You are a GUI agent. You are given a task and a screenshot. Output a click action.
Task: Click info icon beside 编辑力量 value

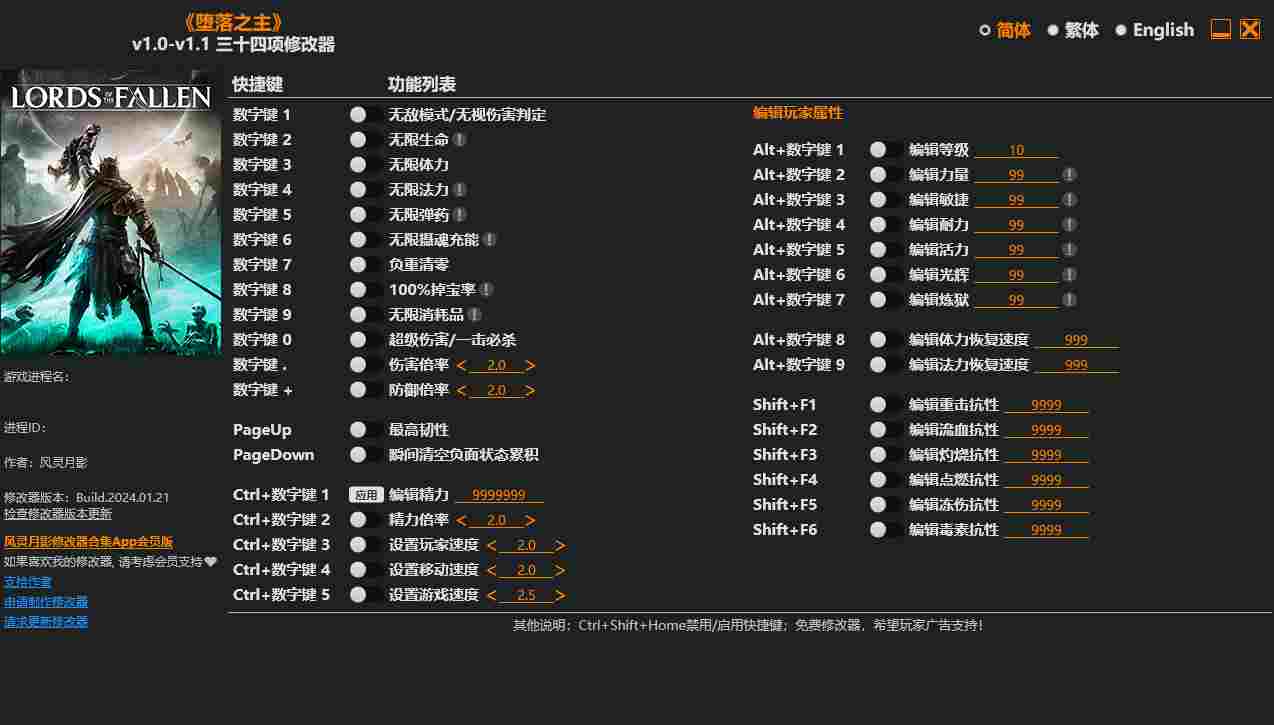click(1069, 175)
